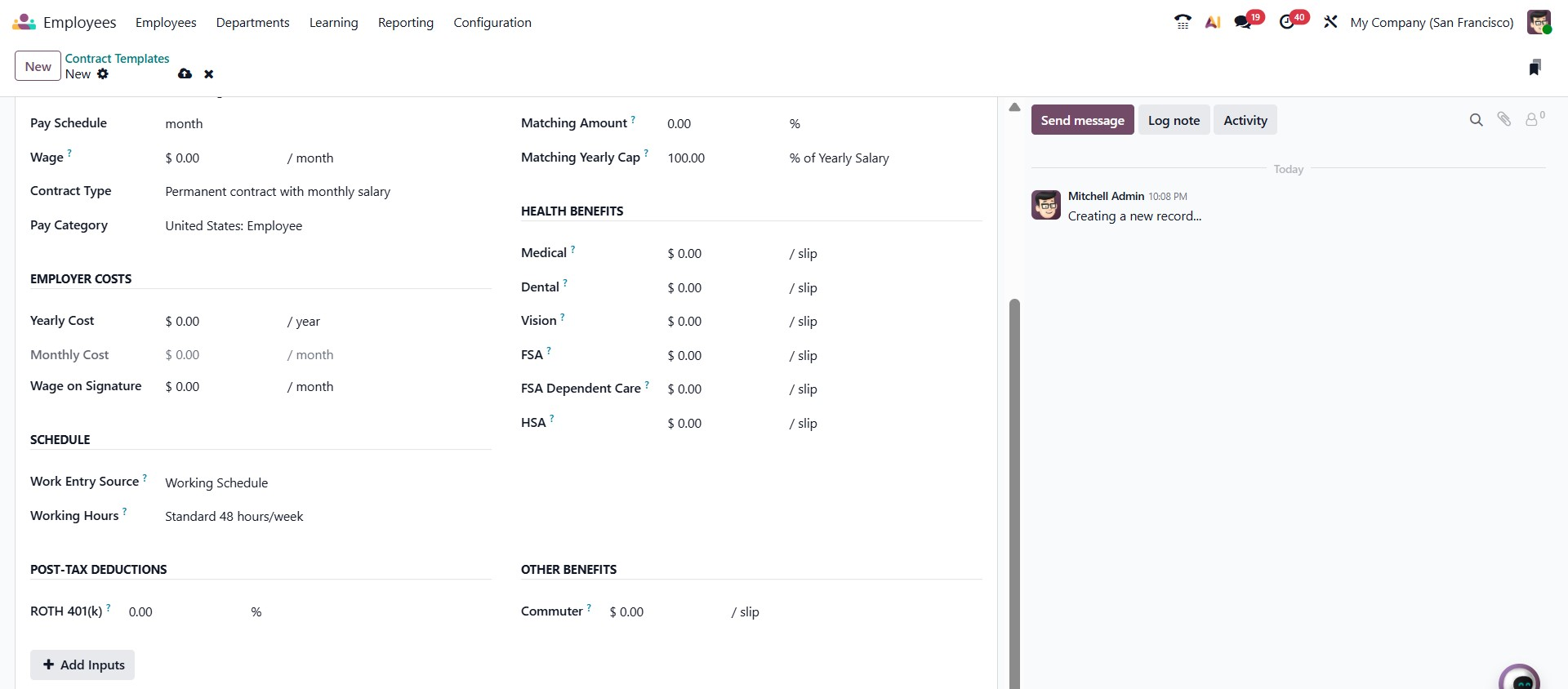Open the Reporting menu
Image resolution: width=1568 pixels, height=689 pixels.
406,23
